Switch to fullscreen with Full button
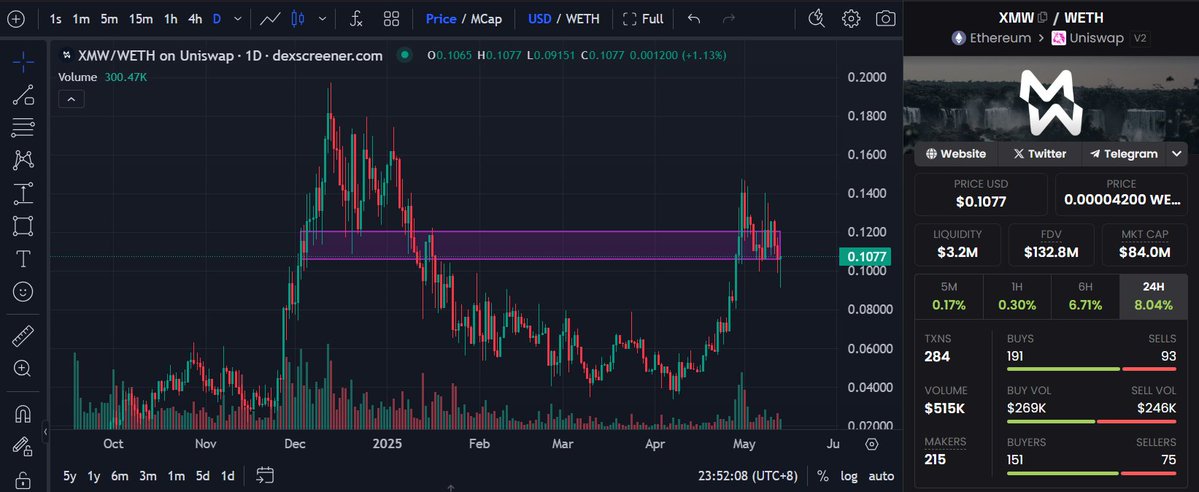This screenshot has width=1199, height=492. coord(643,19)
